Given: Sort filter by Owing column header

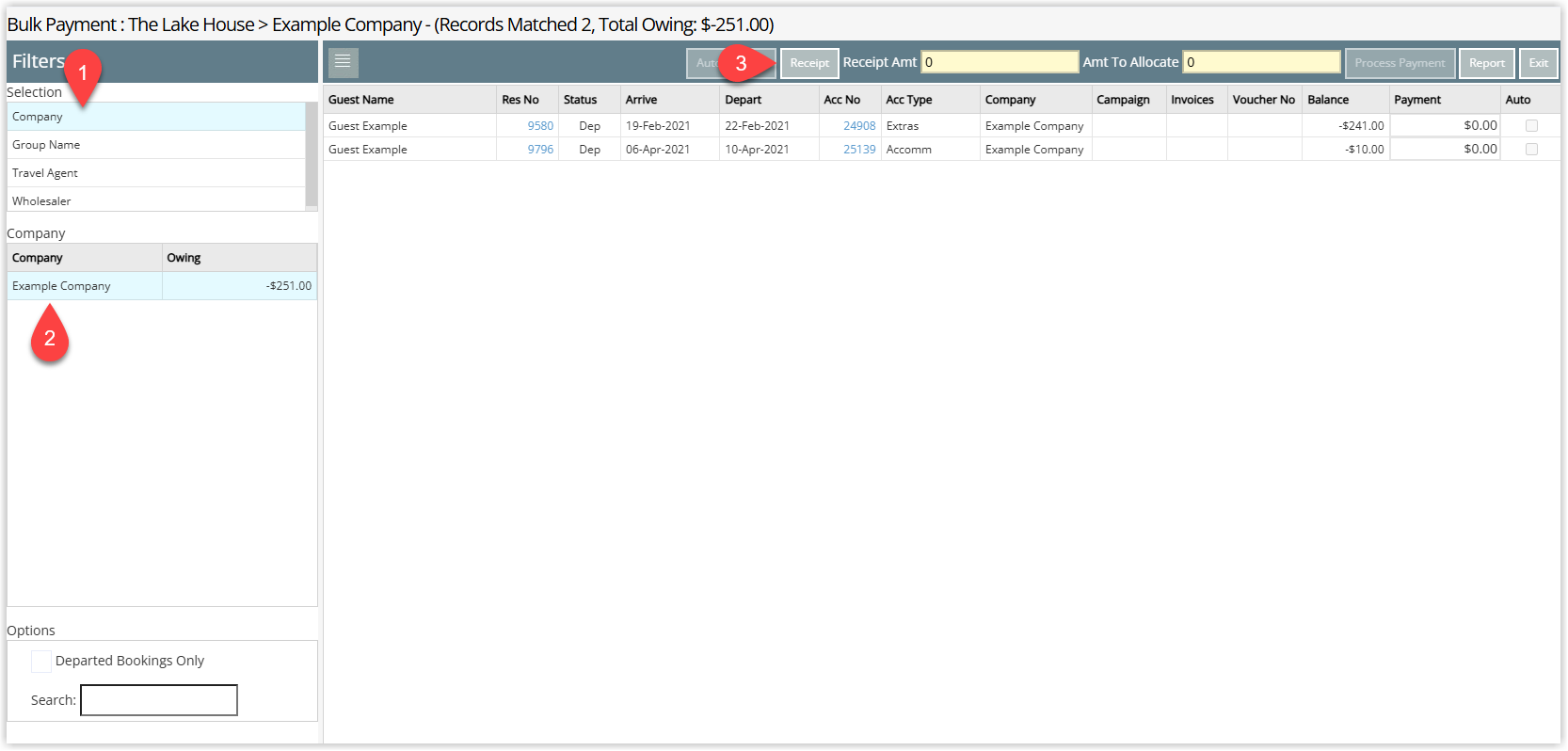Looking at the screenshot, I should click(239, 258).
